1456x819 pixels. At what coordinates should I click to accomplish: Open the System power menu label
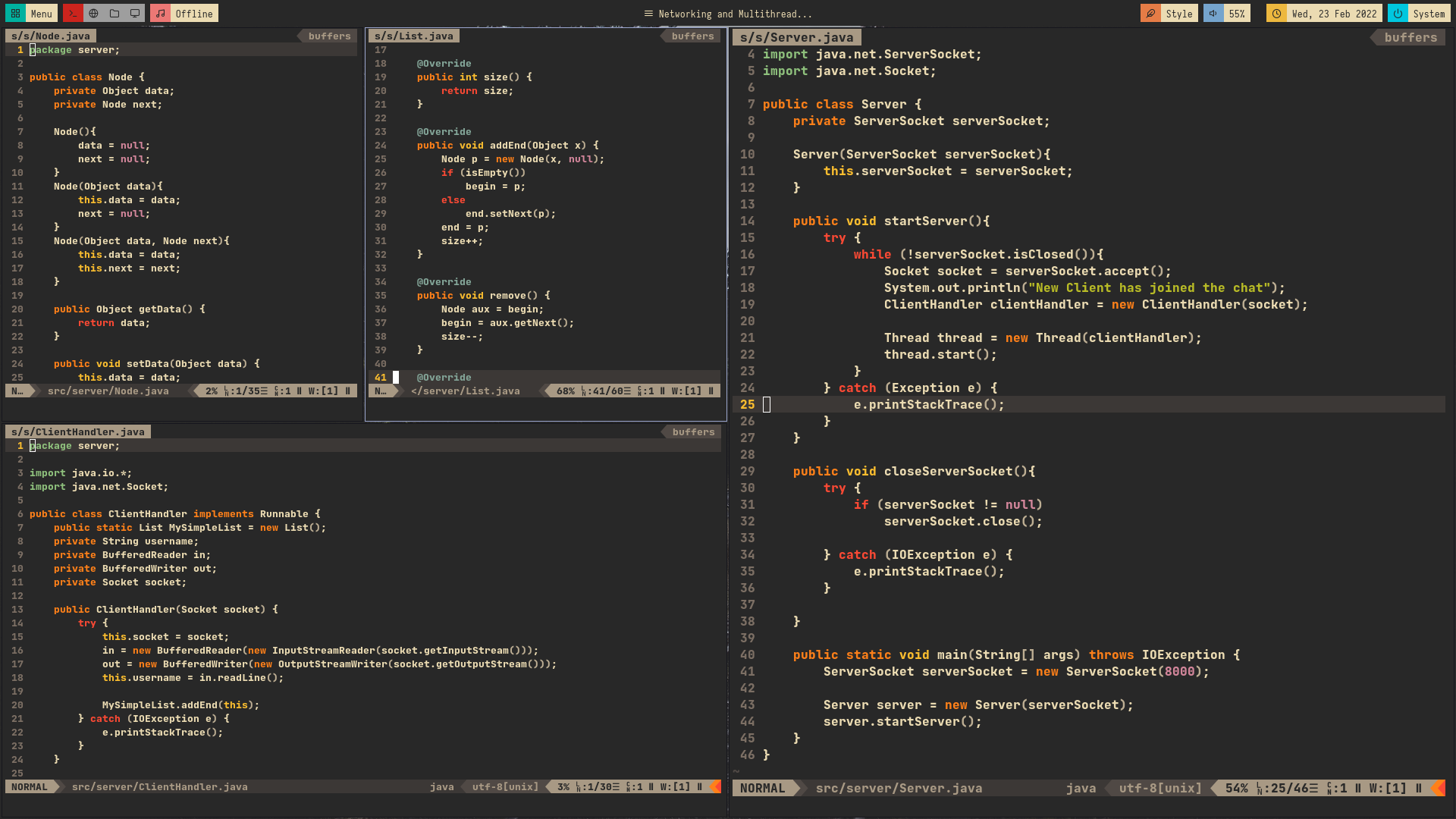[x=1429, y=14]
